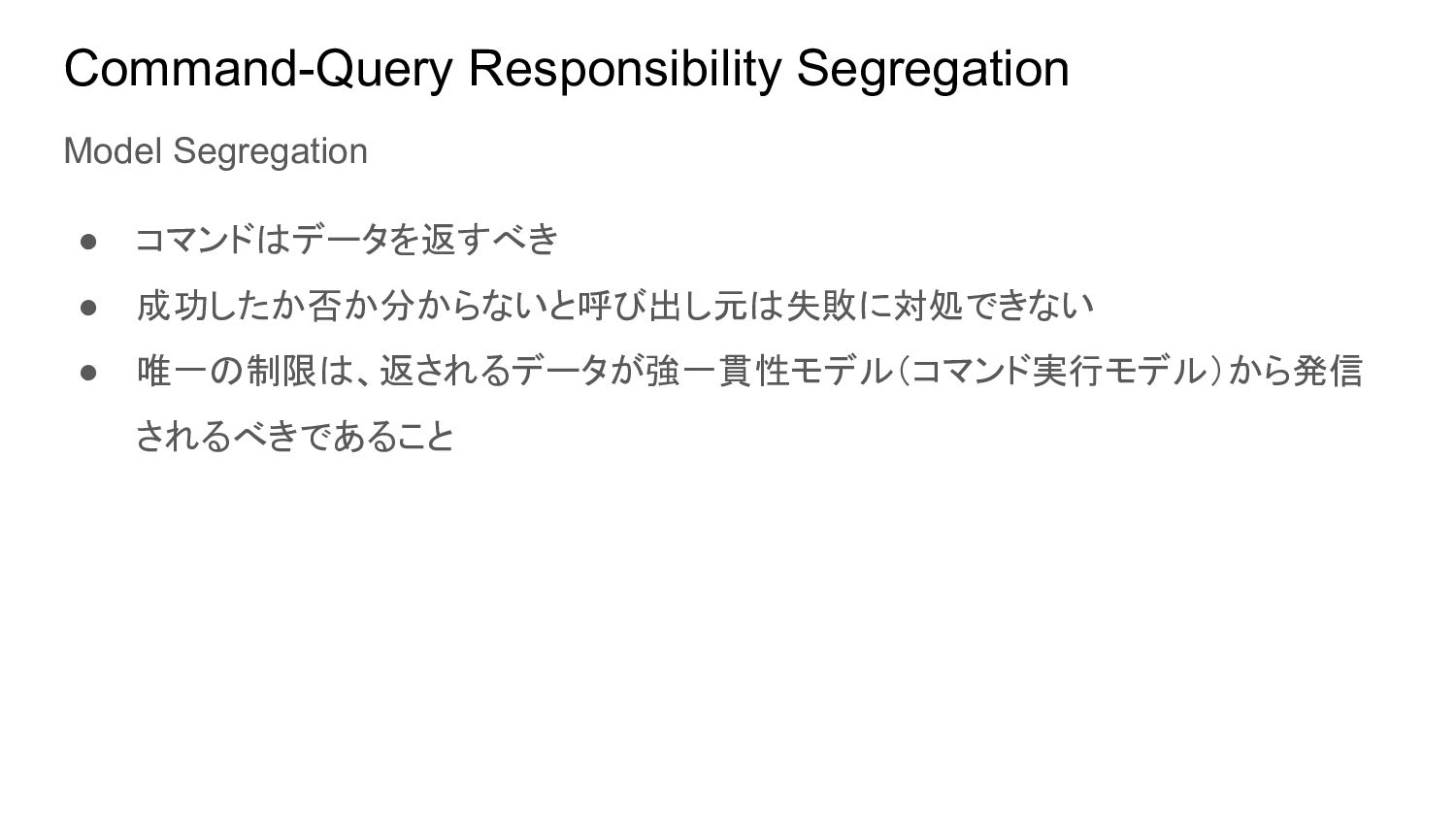Image resolution: width=1456 pixels, height=819 pixels.
Task: Select the slide title Command-Query Responsibility Segregation
Action: 566,69
